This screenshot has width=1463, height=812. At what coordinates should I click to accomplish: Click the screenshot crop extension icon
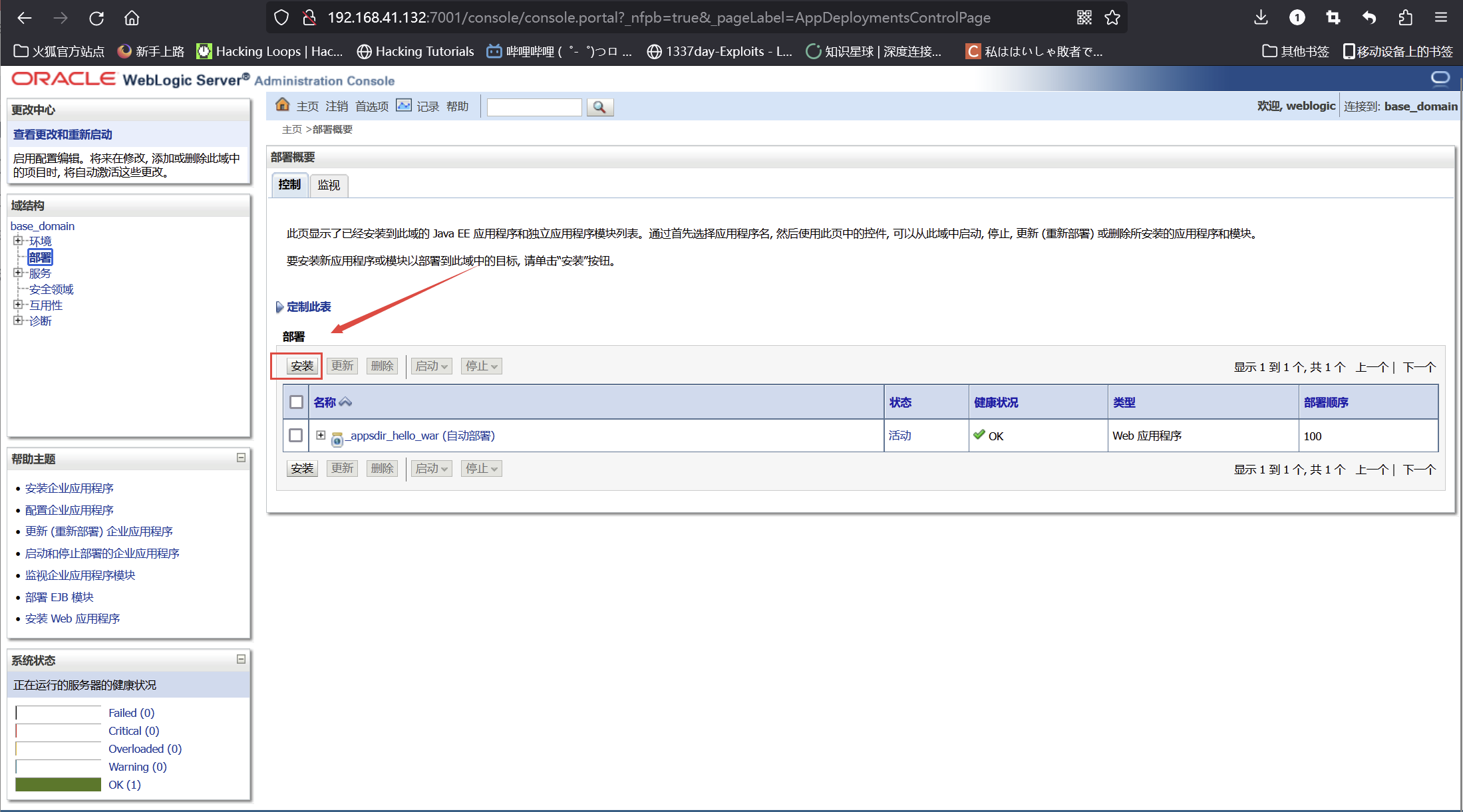click(1333, 18)
